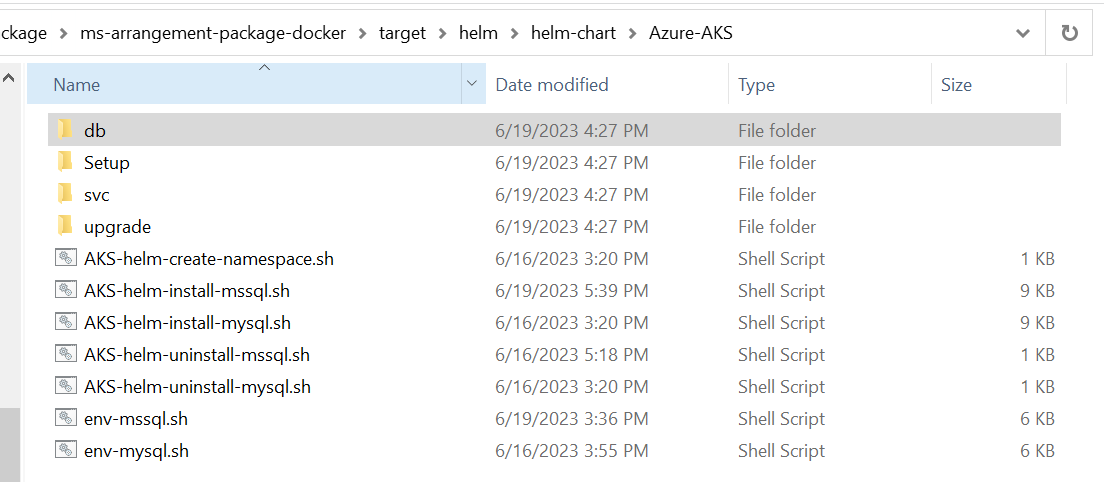1104x482 pixels.
Task: Refresh the current folder view
Action: (x=1069, y=33)
